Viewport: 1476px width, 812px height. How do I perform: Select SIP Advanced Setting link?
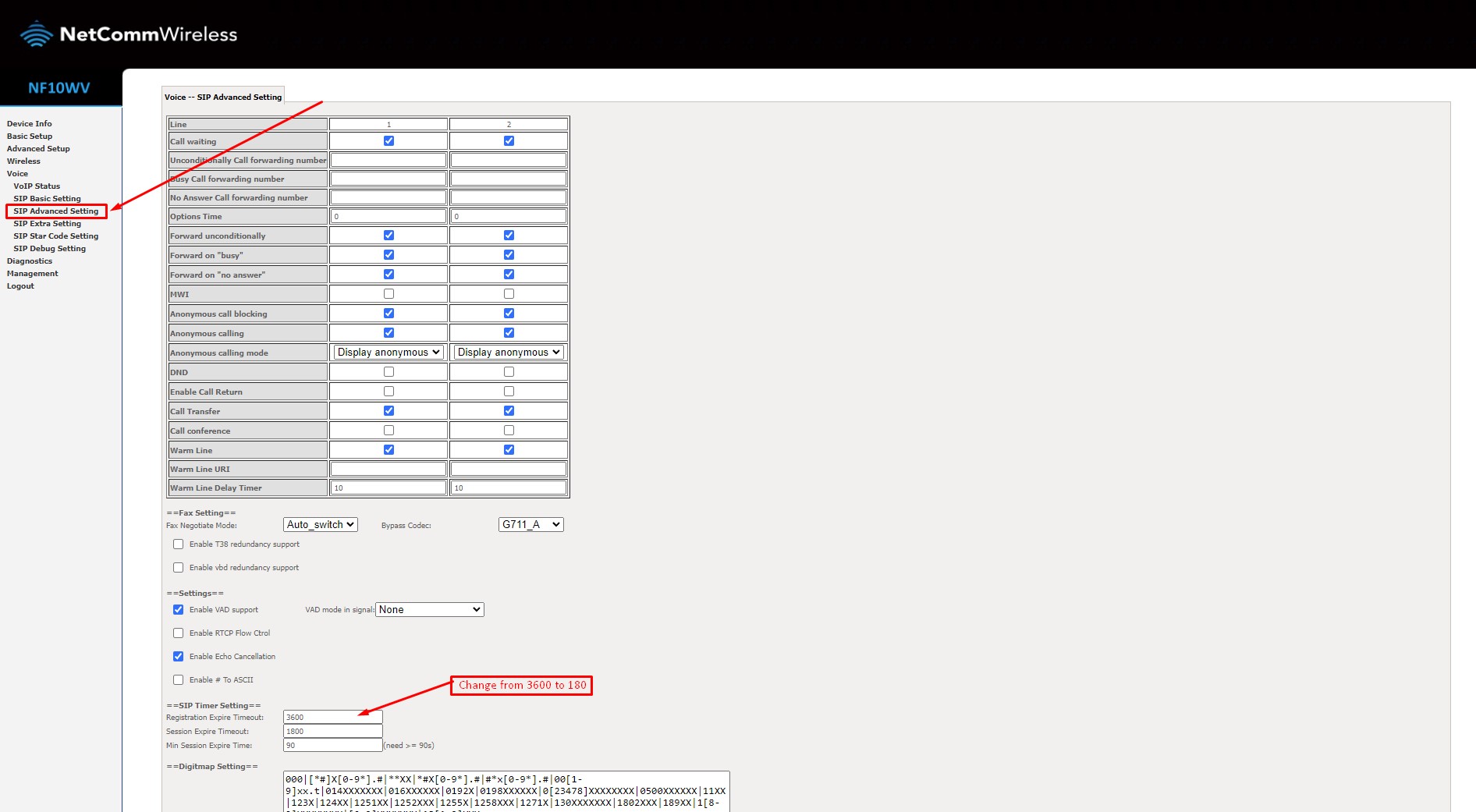pos(56,211)
